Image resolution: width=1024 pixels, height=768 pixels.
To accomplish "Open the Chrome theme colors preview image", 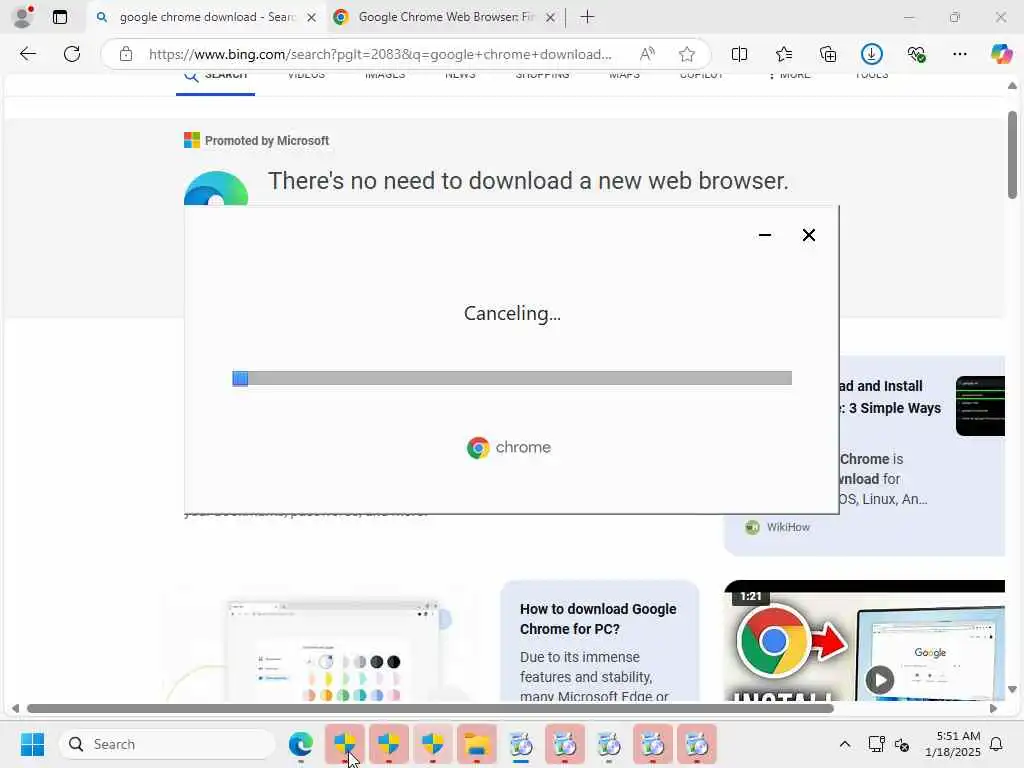I will [333, 650].
